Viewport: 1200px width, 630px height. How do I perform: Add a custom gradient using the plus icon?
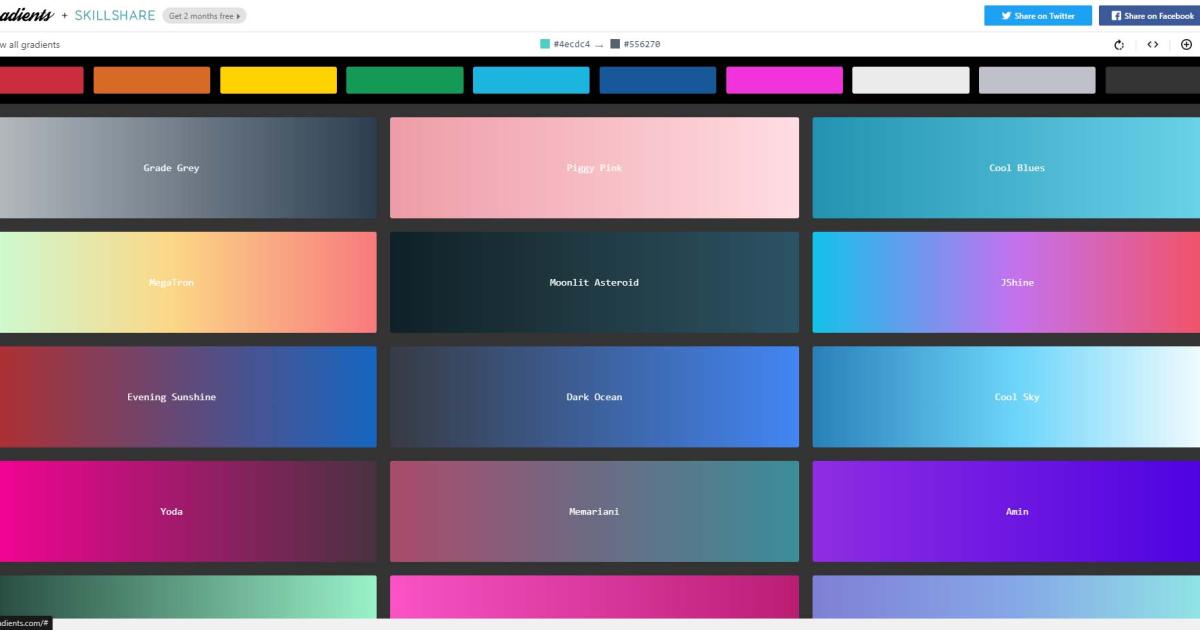coord(1186,44)
